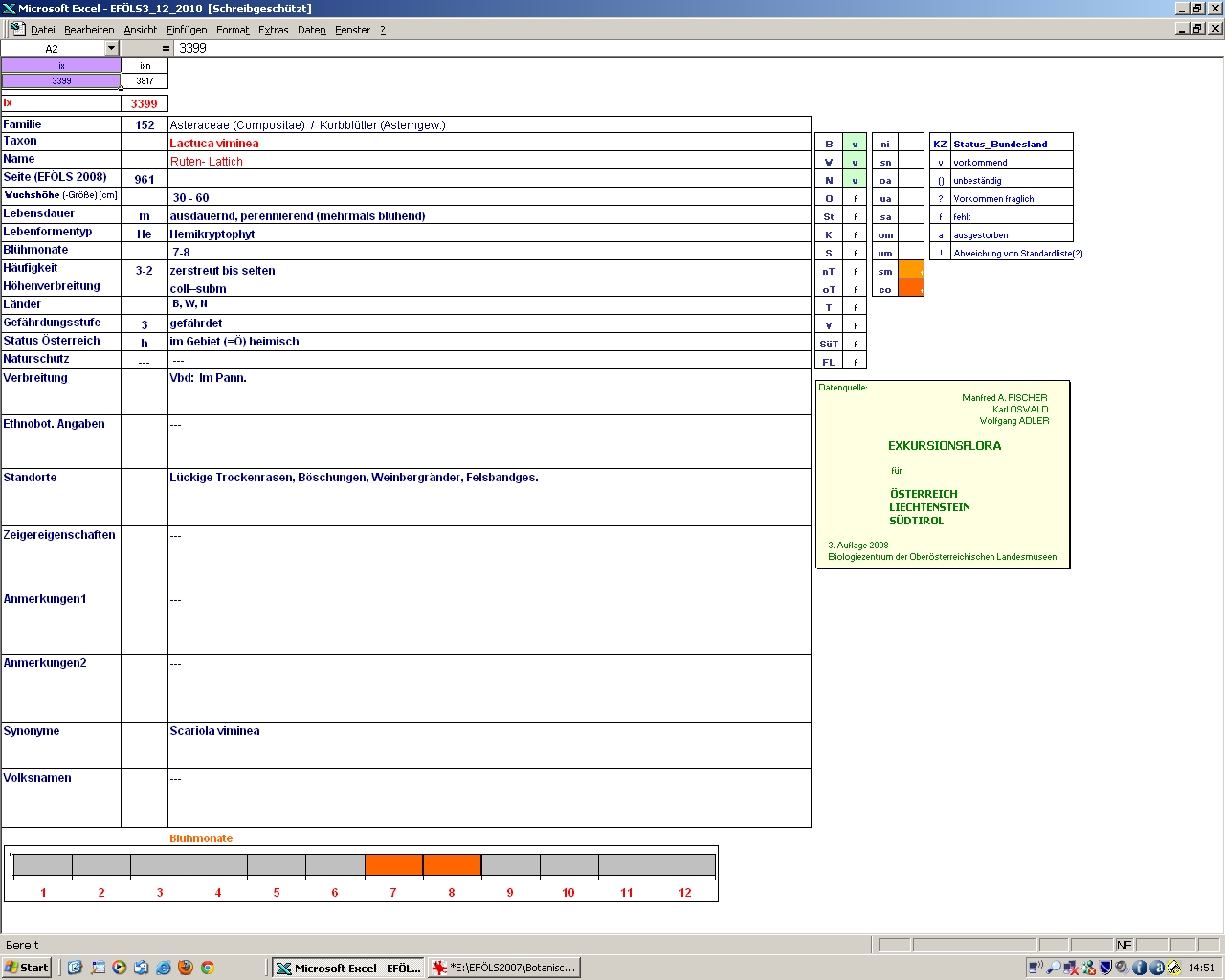Click the blue 'i' info tray icon
Image resolution: width=1225 pixels, height=980 pixels.
click(x=1139, y=968)
